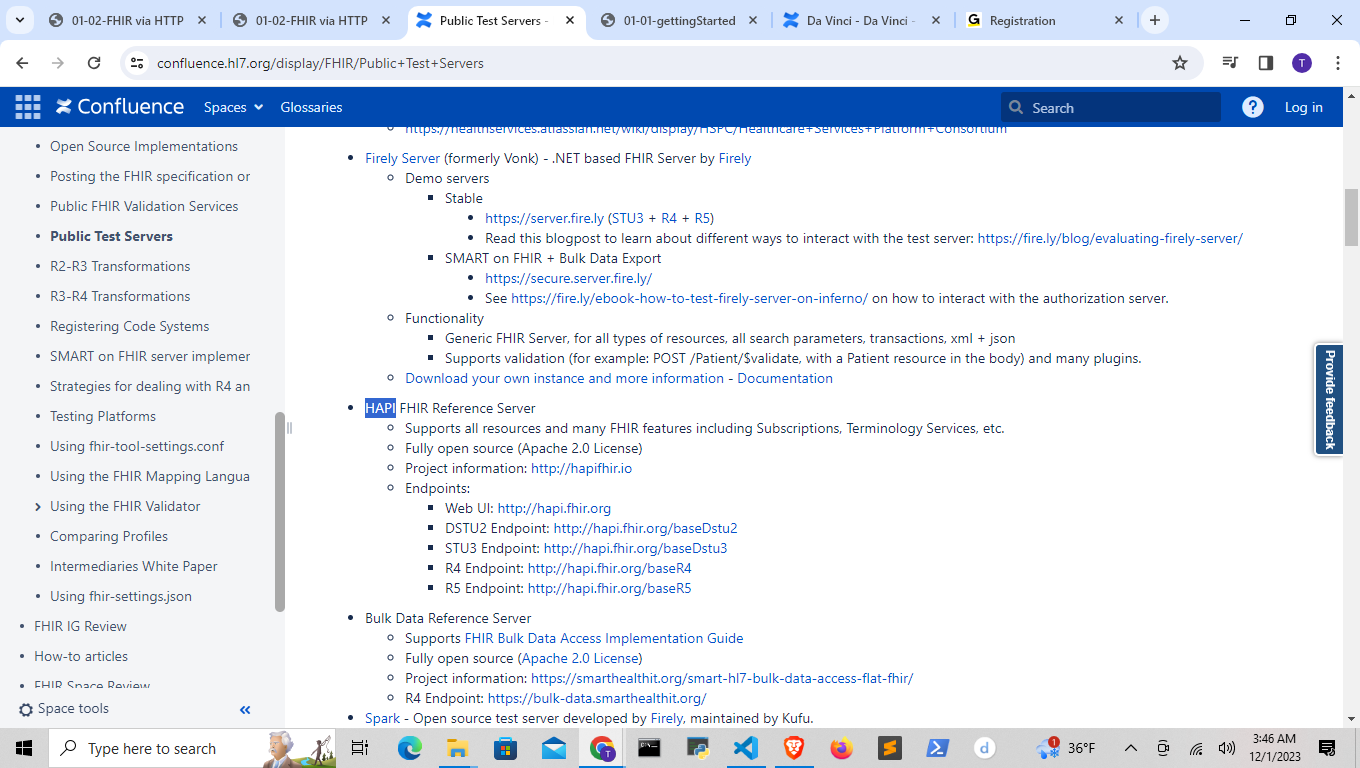1360x768 pixels.
Task: Switch to Chrome taskbar icon
Action: click(x=602, y=748)
